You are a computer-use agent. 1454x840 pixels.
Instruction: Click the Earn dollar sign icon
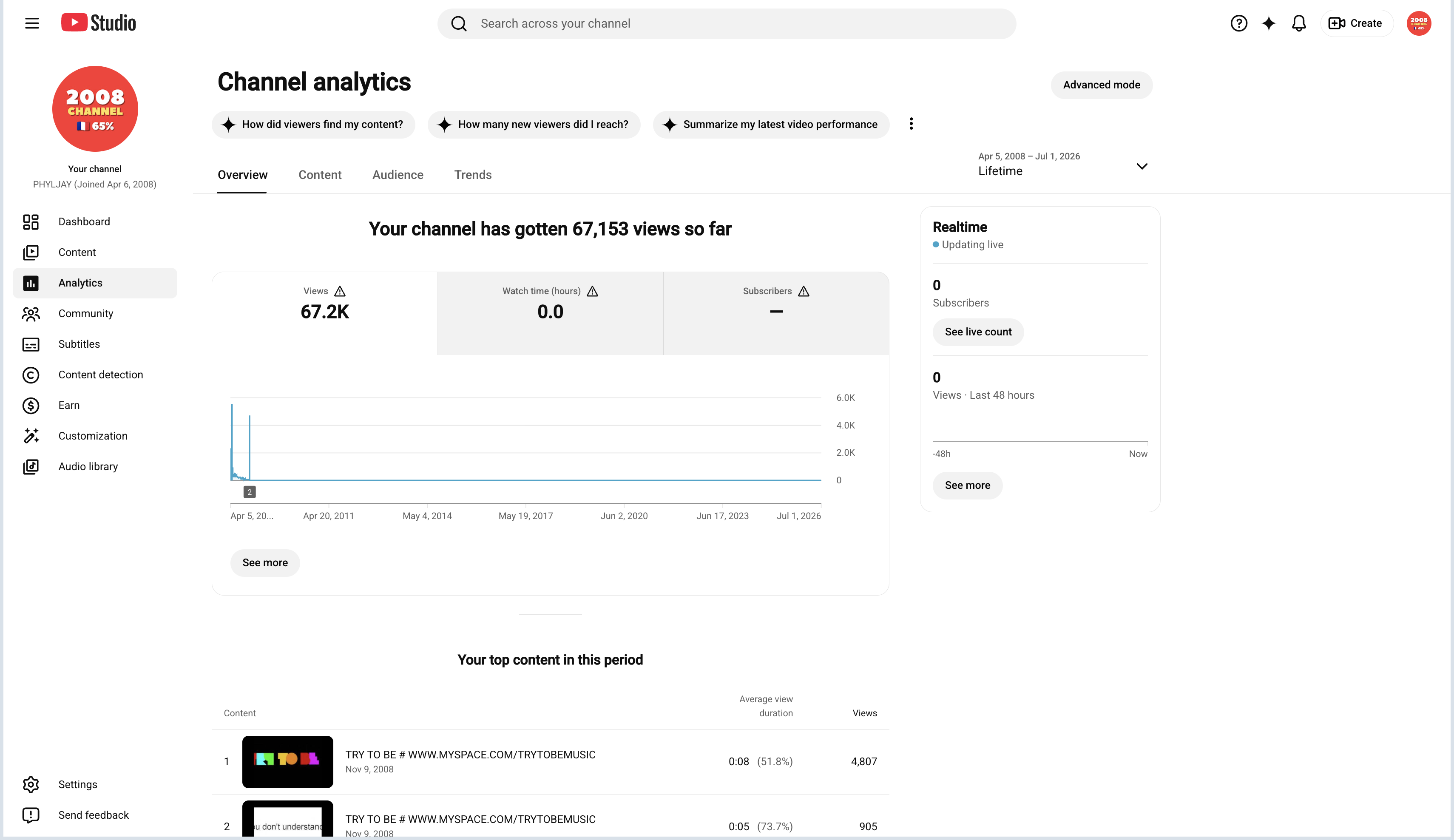[x=31, y=405]
